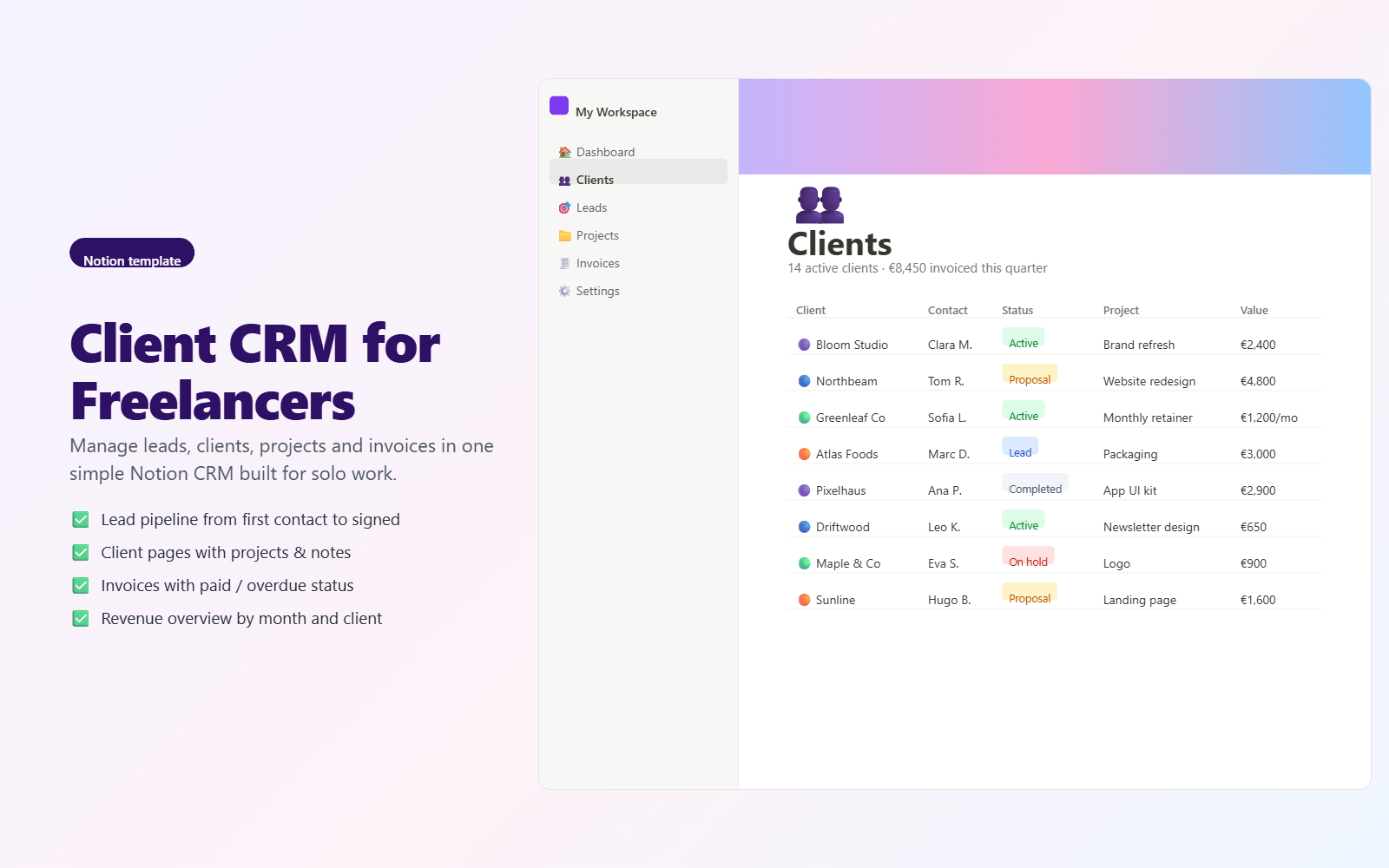Click the purple My Workspace icon
The height and width of the screenshot is (868, 1389).
coord(559,106)
